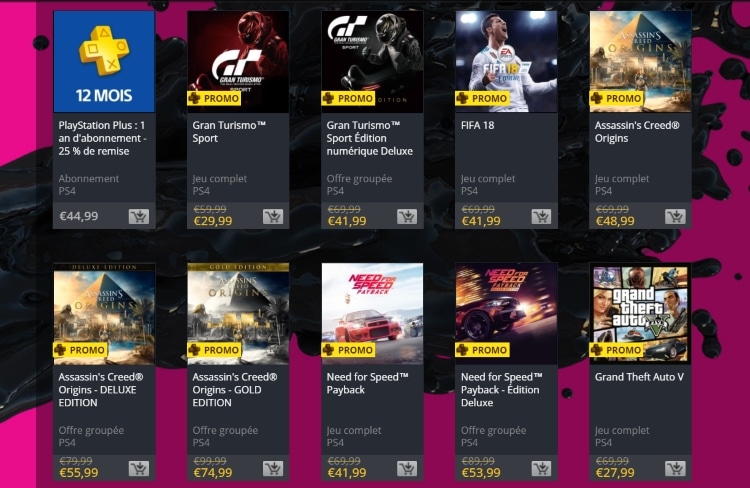Add Need for Speed Payback Deluxe to cart
The height and width of the screenshot is (488, 750).
click(x=541, y=468)
